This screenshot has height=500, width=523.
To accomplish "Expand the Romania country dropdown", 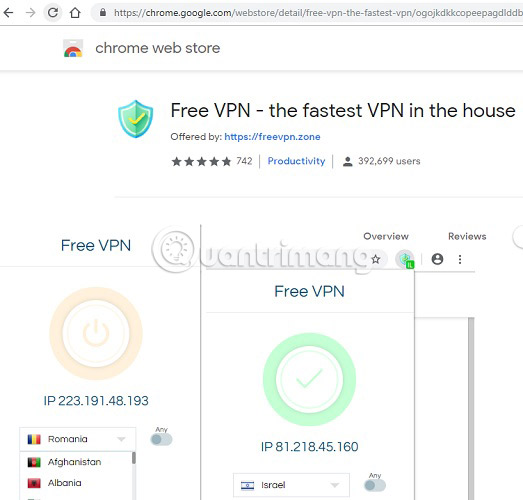I will click(x=78, y=439).
